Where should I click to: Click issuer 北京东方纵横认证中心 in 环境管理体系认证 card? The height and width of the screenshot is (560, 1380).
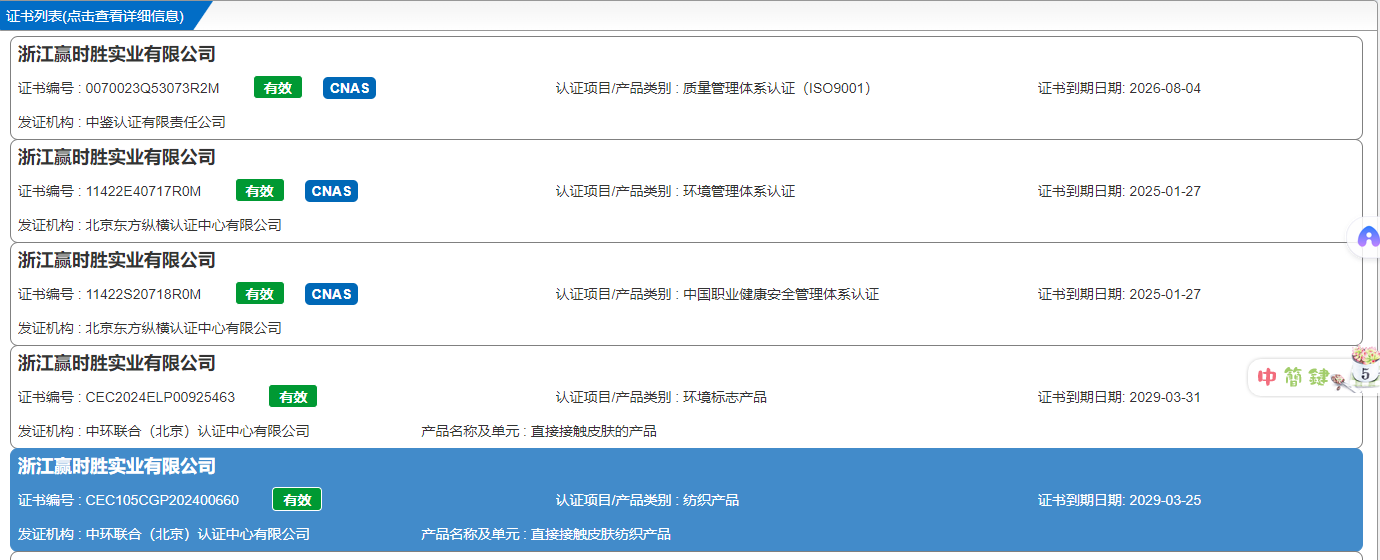point(183,225)
